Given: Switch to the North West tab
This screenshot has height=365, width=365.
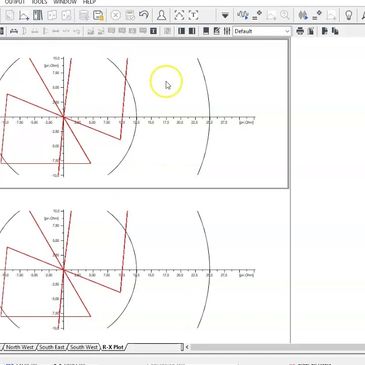Looking at the screenshot, I should coord(20,347).
